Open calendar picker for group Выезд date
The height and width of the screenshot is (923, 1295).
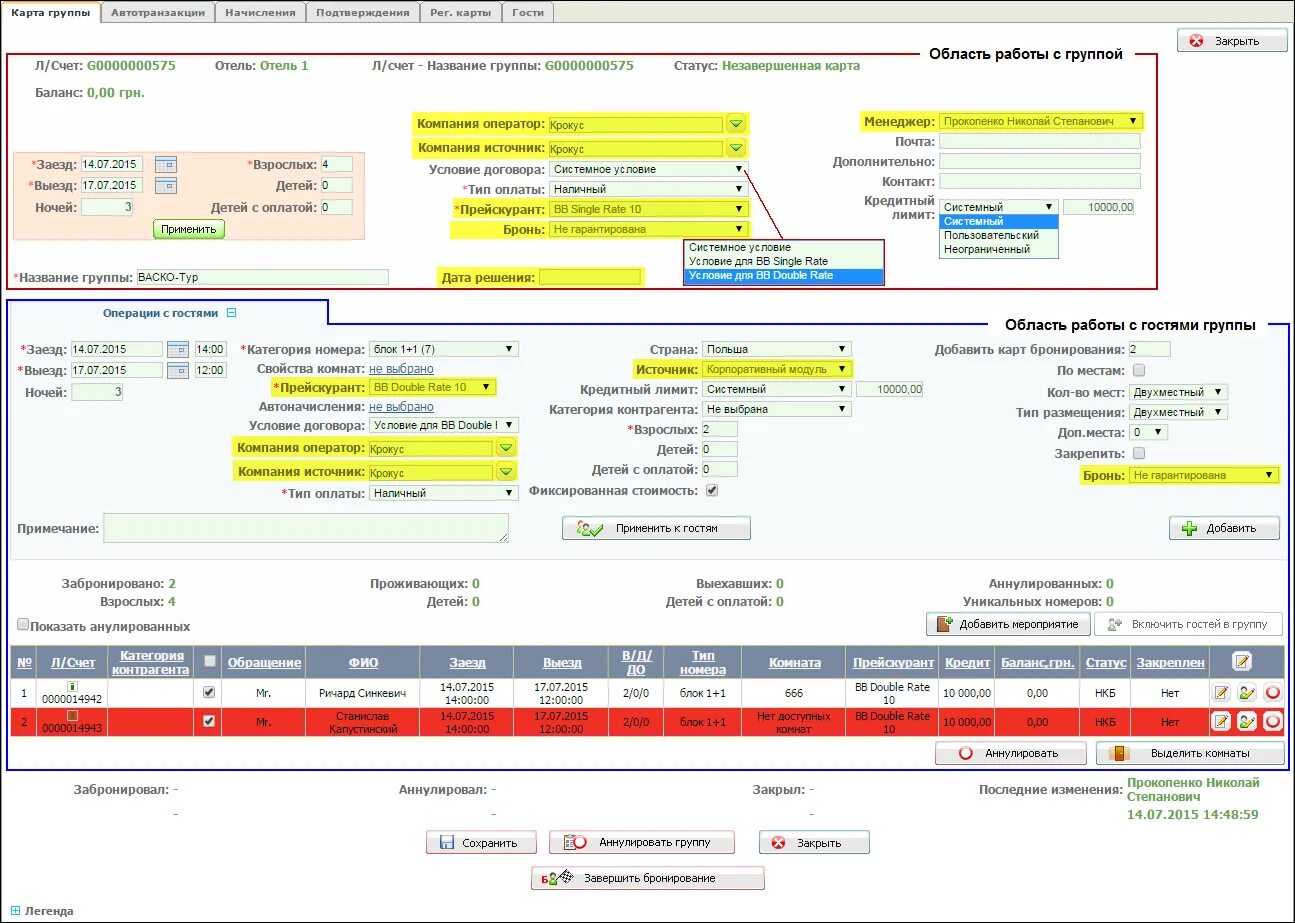165,185
